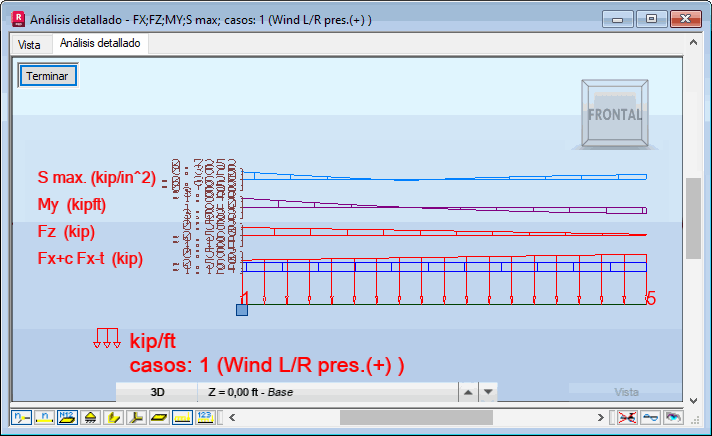Viewport: 712px width, 436px height.
Task: Close the Análisis detallado window
Action: (x=685, y=19)
